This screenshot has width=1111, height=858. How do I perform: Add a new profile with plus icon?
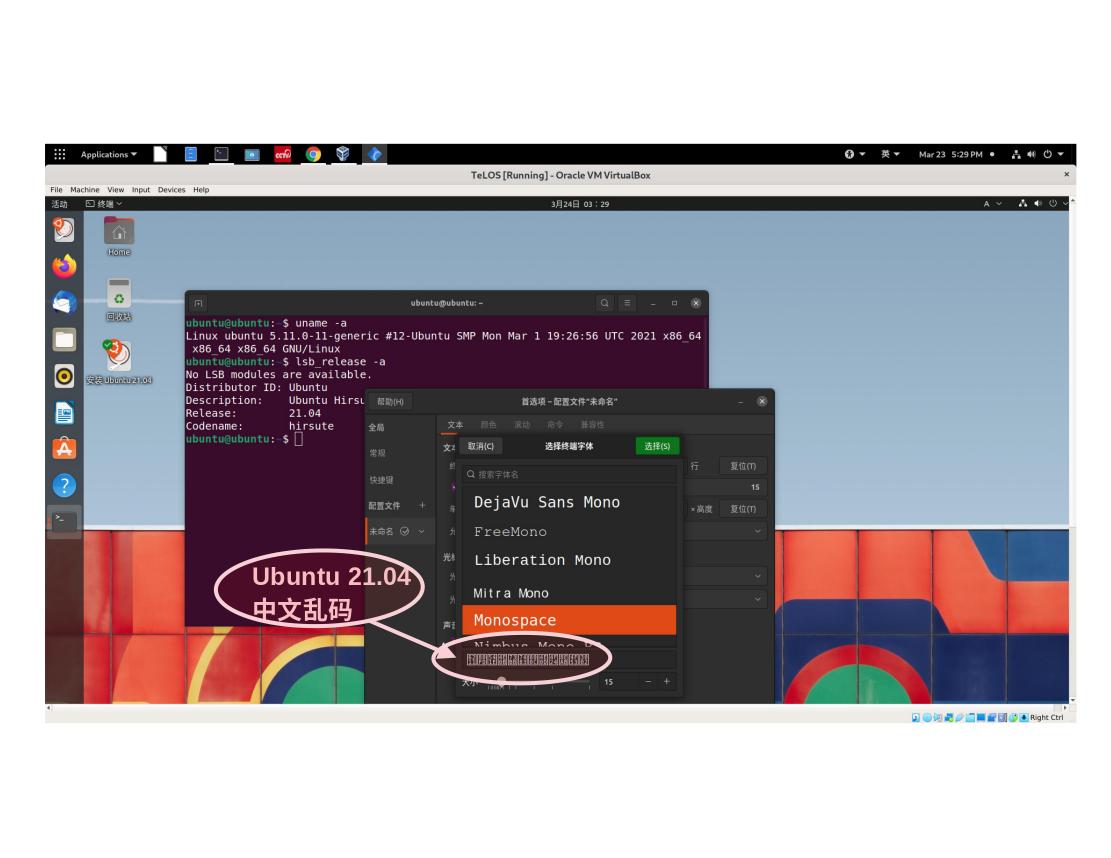pos(422,505)
